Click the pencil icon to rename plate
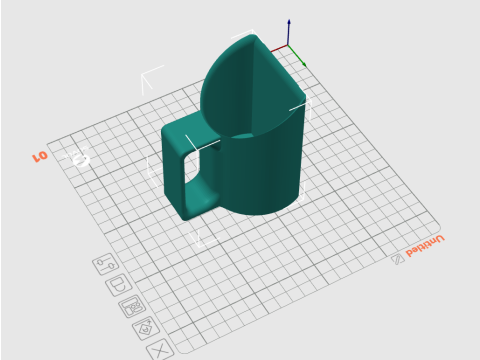The height and width of the screenshot is (360, 480). click(397, 259)
